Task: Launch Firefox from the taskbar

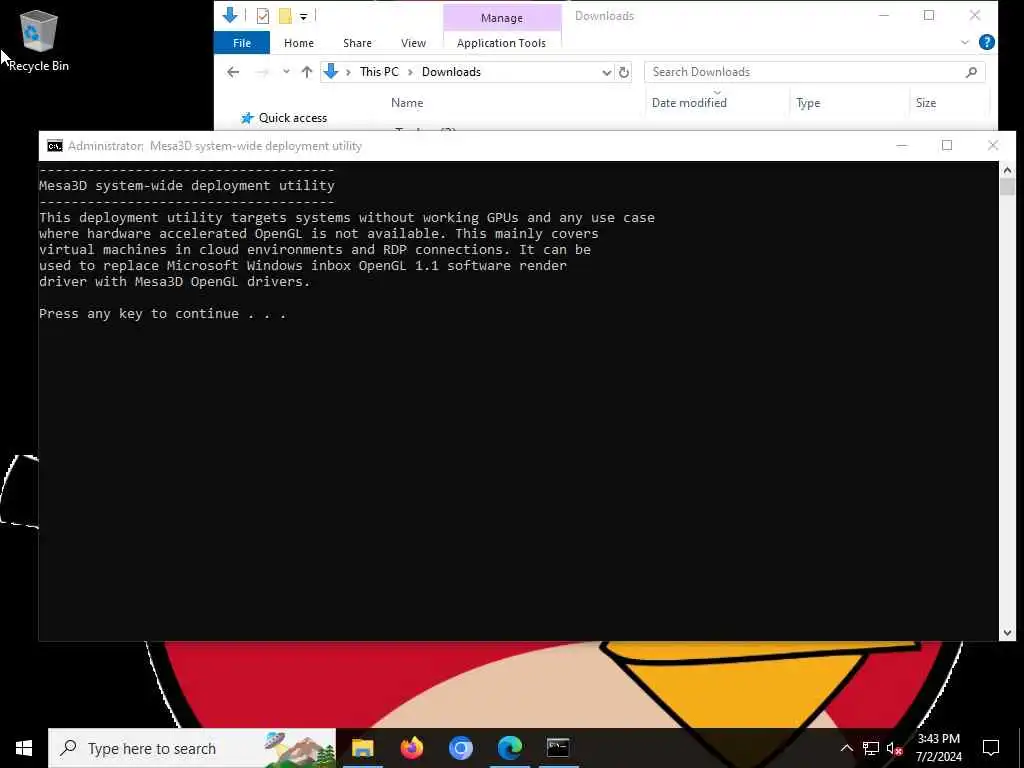Action: pos(411,748)
